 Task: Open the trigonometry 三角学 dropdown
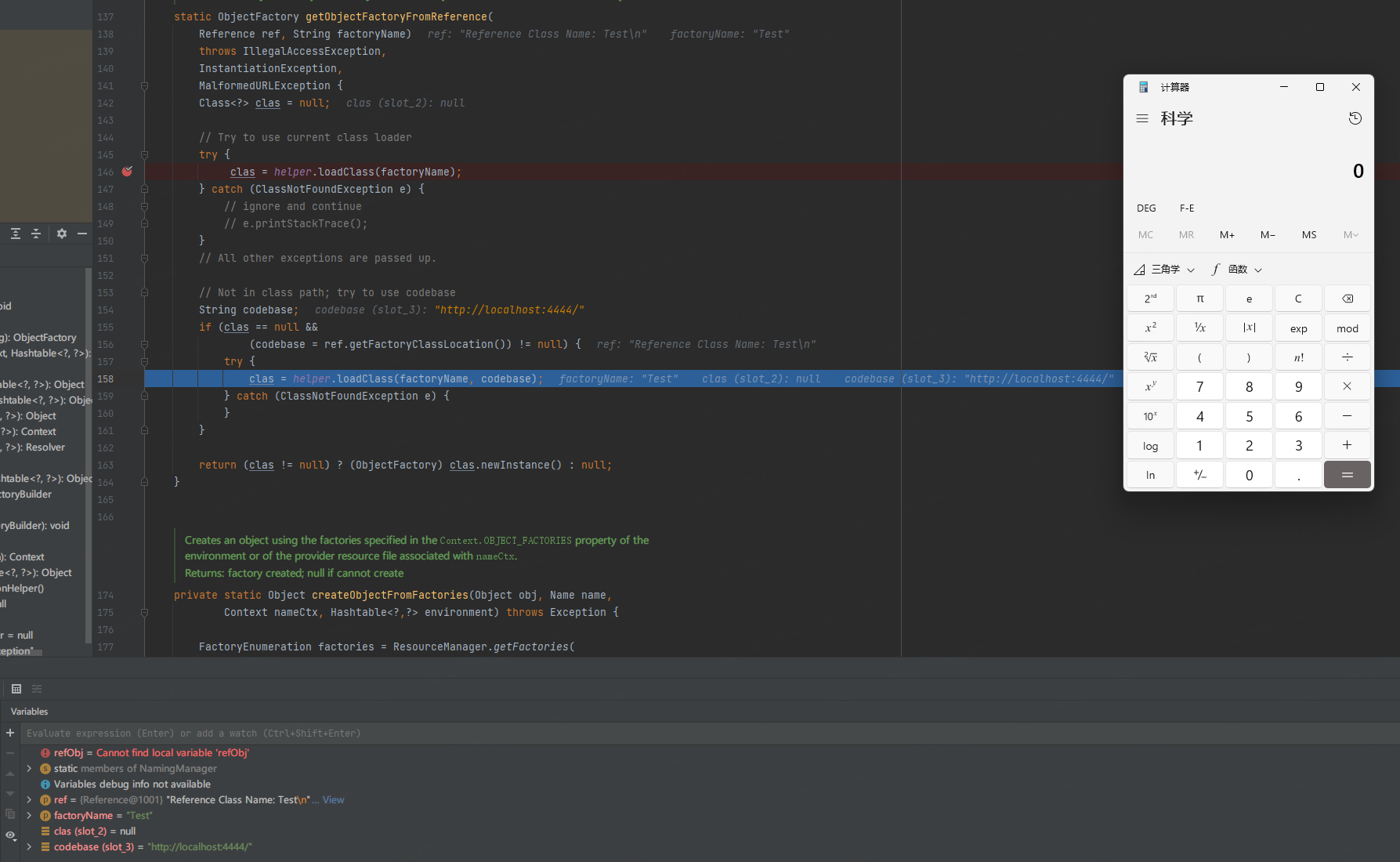[1165, 270]
